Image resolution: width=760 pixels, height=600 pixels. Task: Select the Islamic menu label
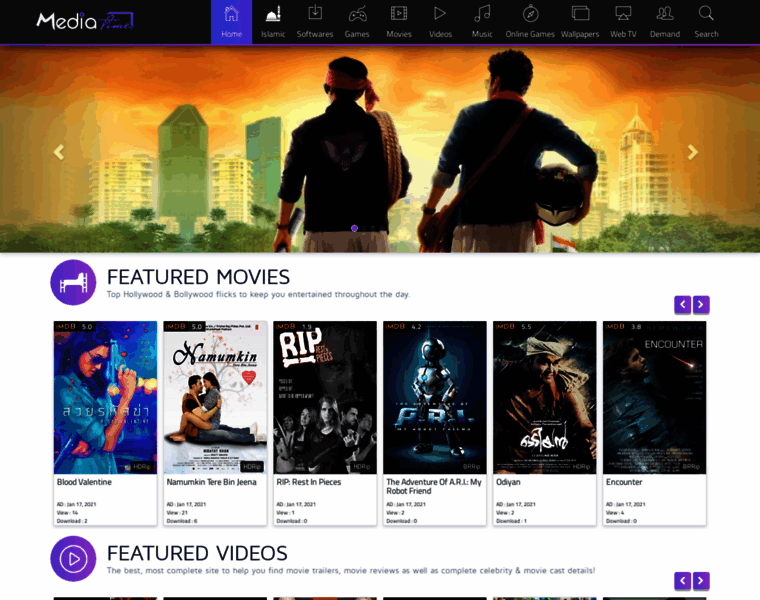point(273,34)
